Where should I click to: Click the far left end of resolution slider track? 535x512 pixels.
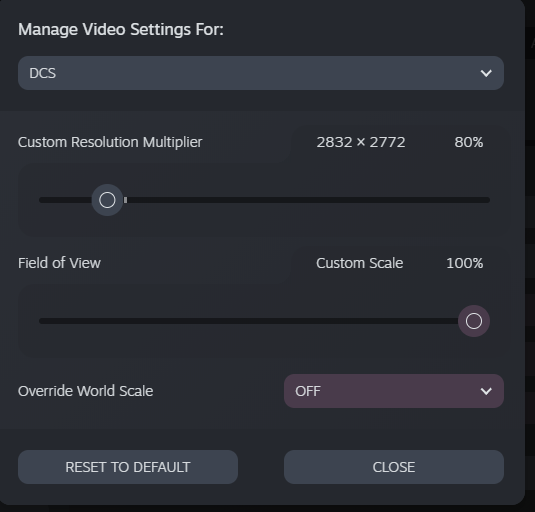42,200
